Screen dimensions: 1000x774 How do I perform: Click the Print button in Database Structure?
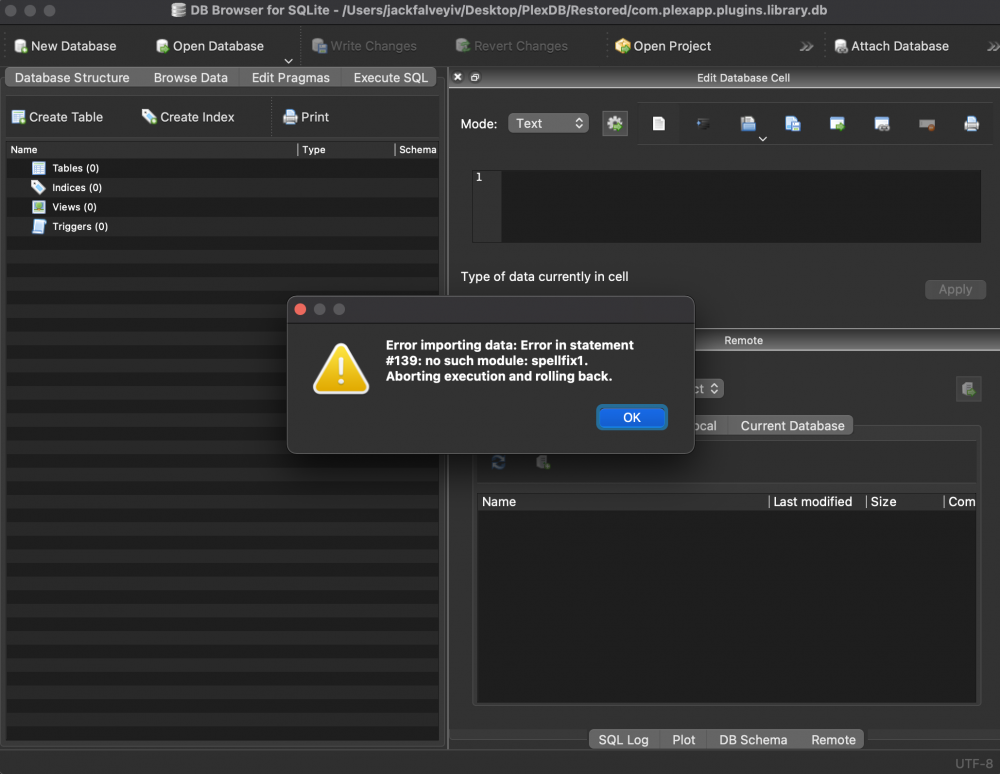coord(306,117)
